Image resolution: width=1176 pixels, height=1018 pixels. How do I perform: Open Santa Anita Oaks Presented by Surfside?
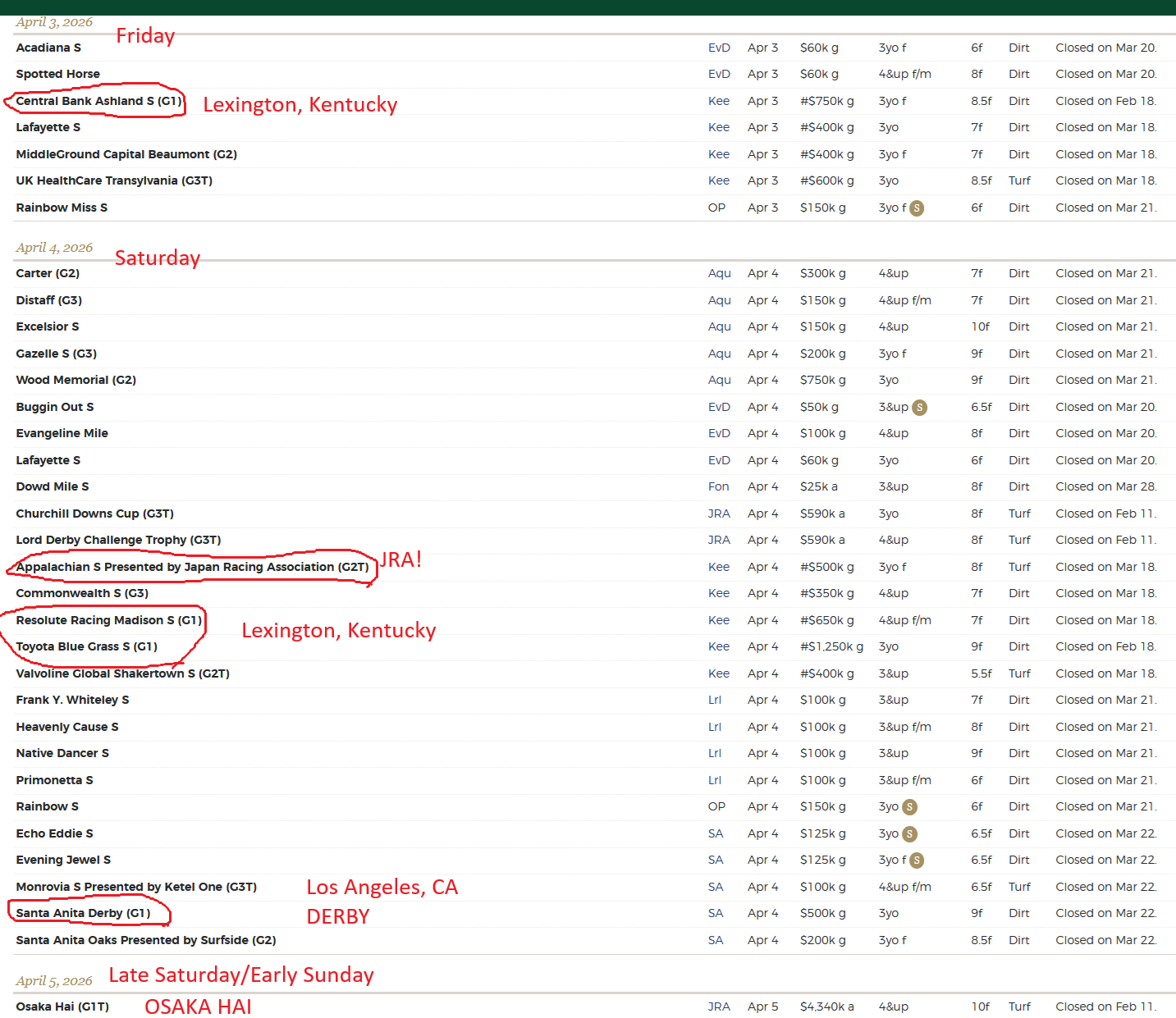pyautogui.click(x=146, y=940)
